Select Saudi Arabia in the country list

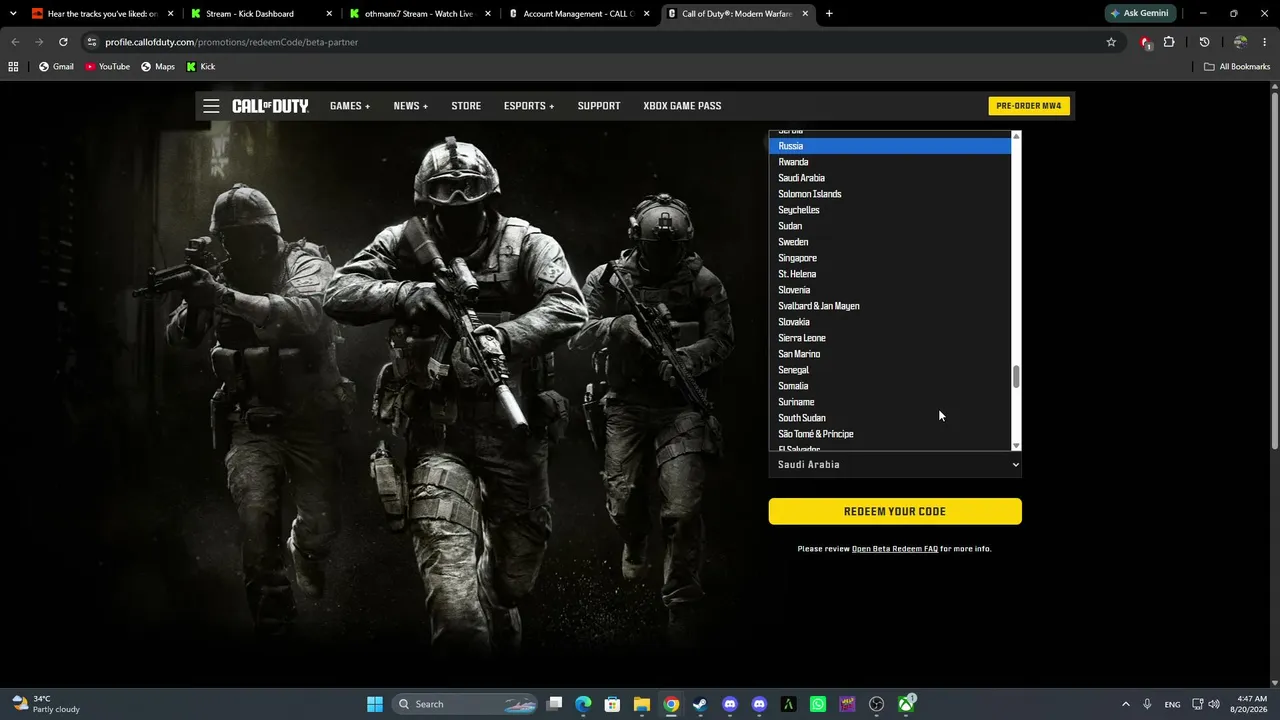coord(890,178)
